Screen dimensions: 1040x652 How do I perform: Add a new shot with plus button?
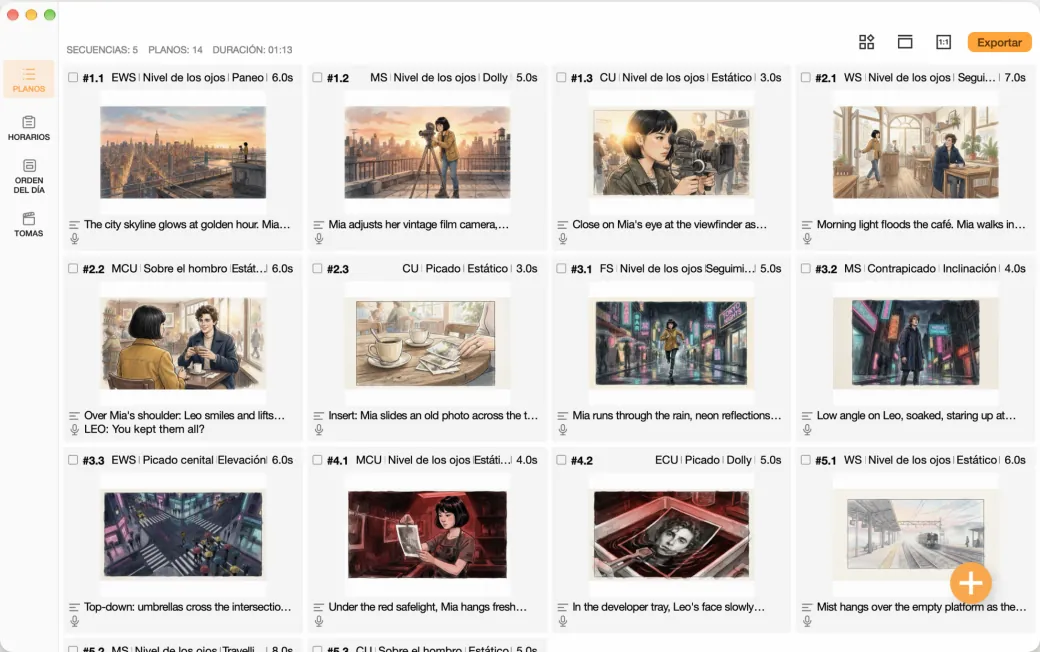tap(970, 583)
